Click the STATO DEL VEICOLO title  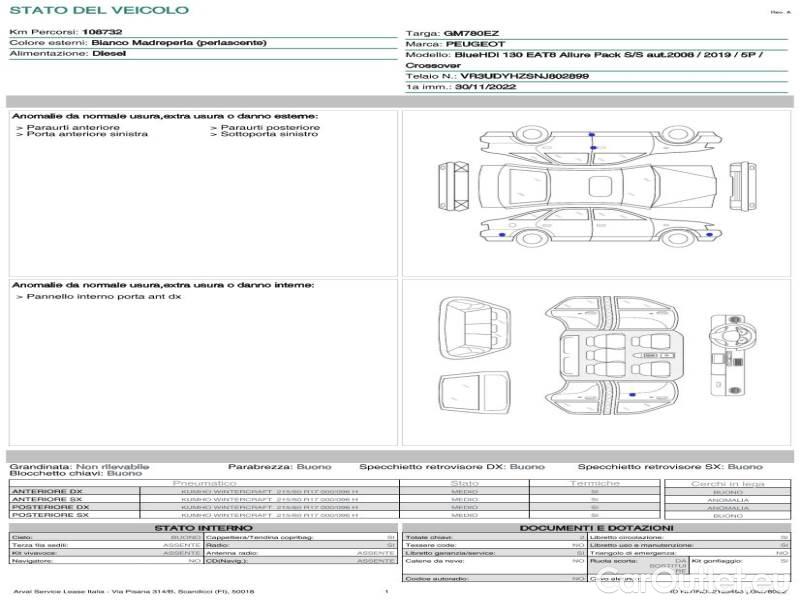[98, 10]
